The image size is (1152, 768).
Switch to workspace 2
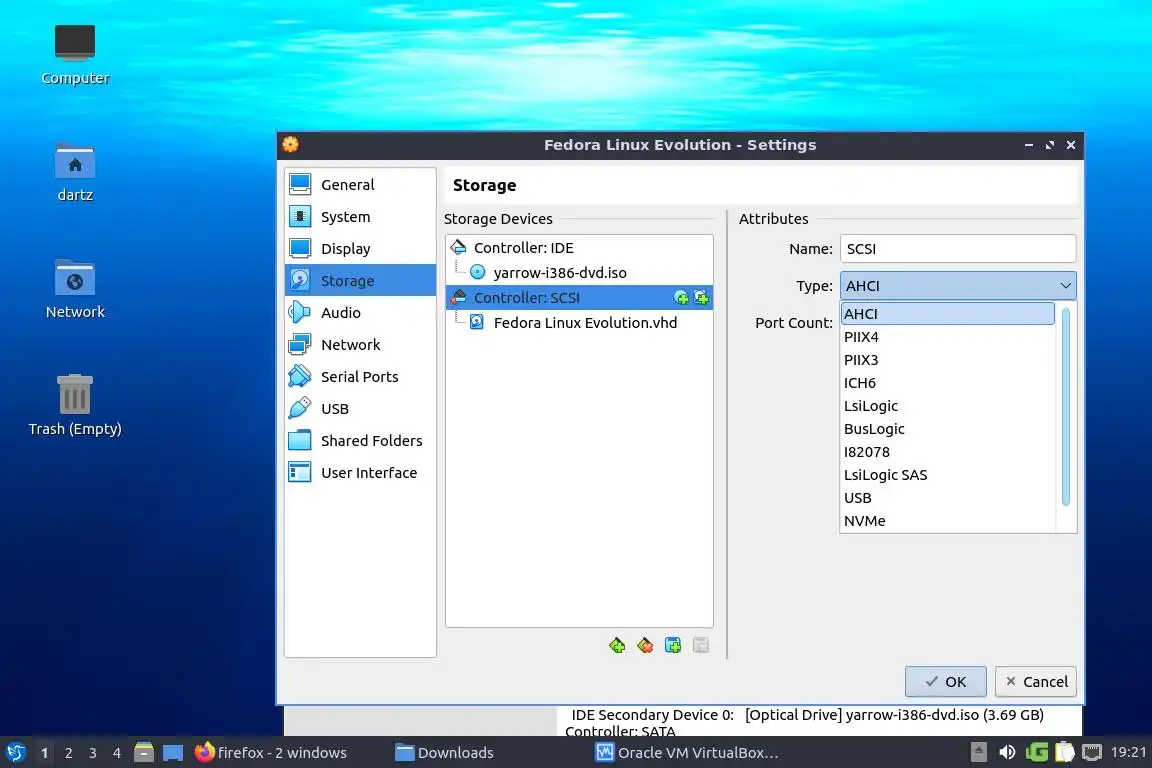(69, 753)
